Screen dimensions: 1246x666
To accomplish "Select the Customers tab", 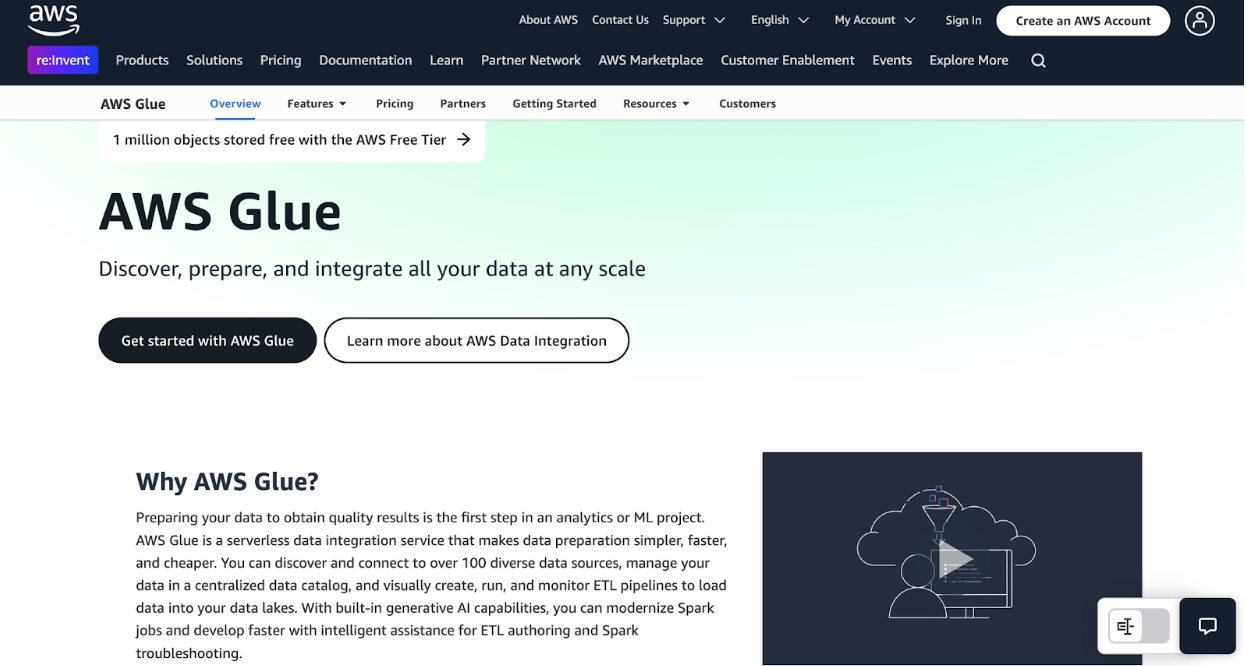I will pos(747,103).
